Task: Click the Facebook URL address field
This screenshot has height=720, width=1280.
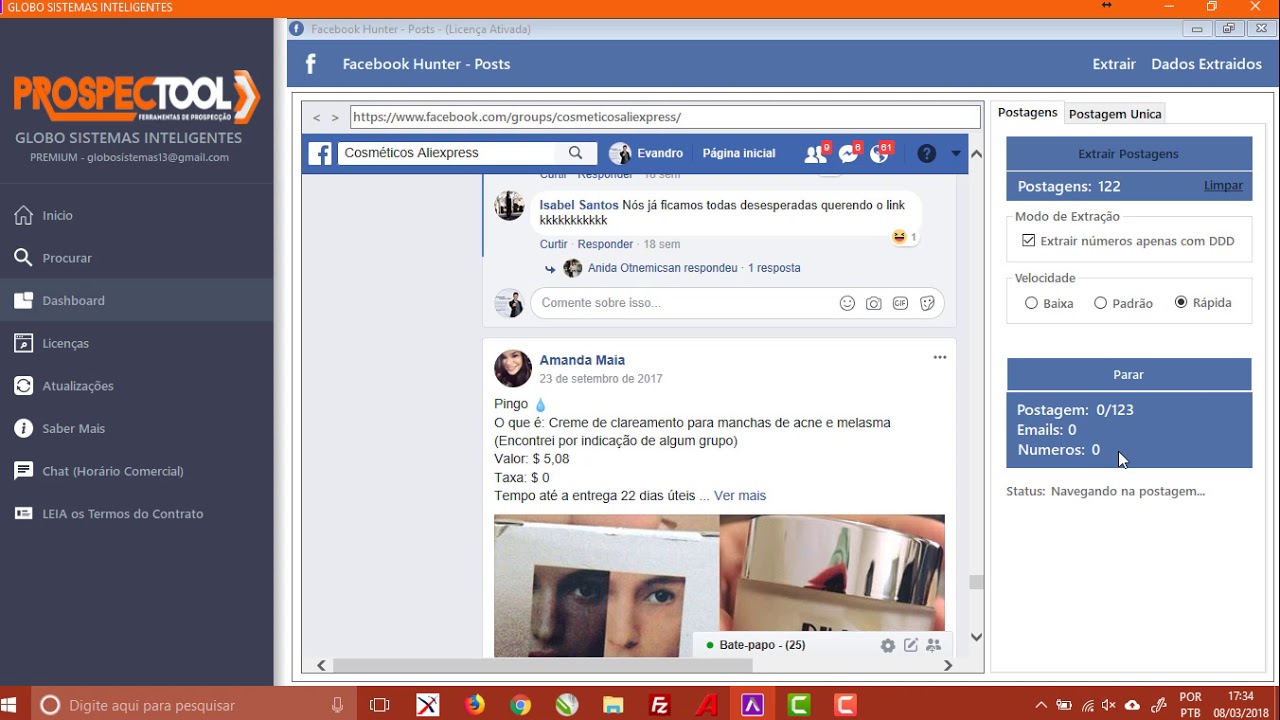Action: (x=665, y=117)
